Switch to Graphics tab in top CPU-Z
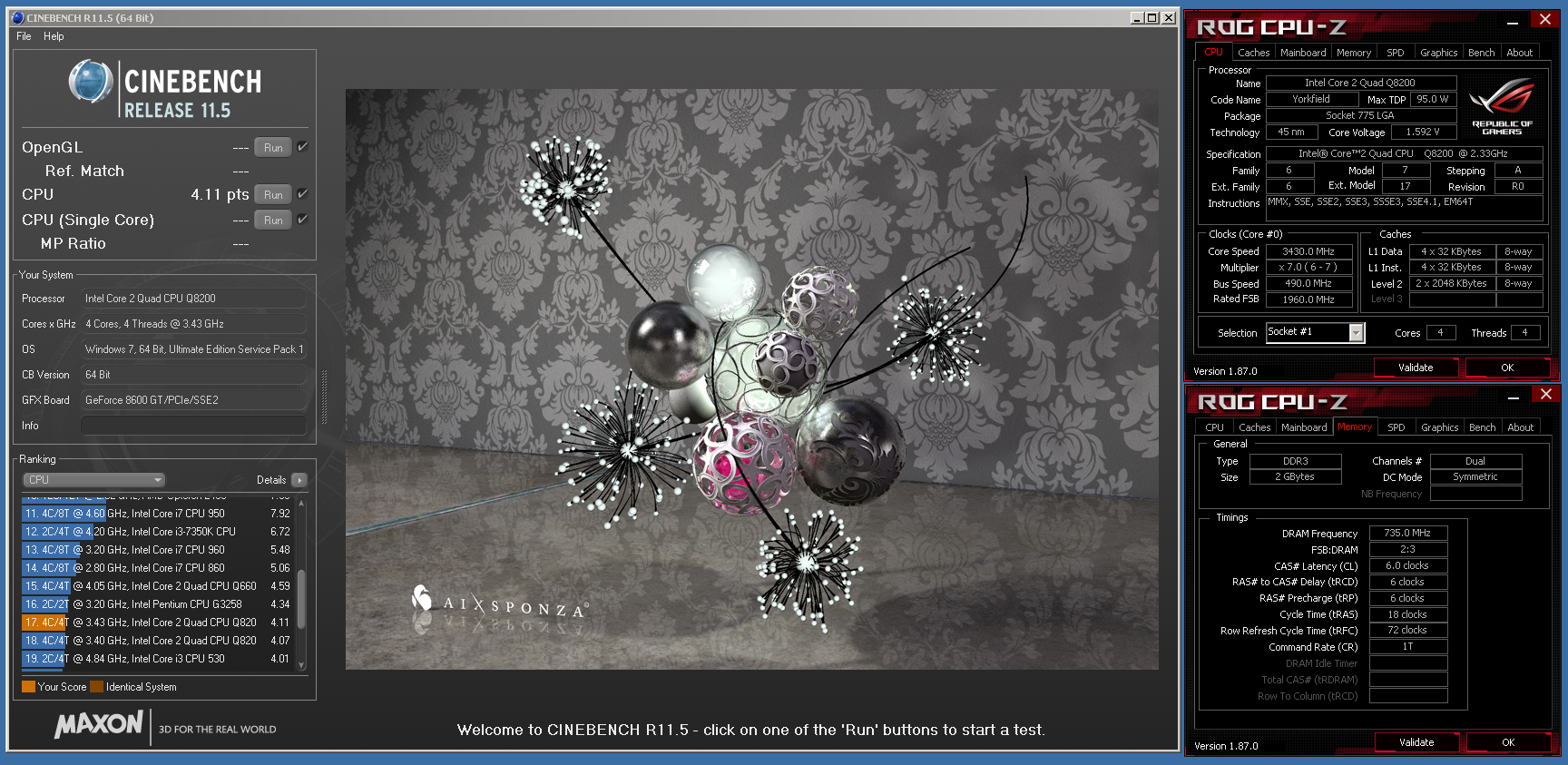Image resolution: width=1568 pixels, height=765 pixels. click(x=1439, y=53)
